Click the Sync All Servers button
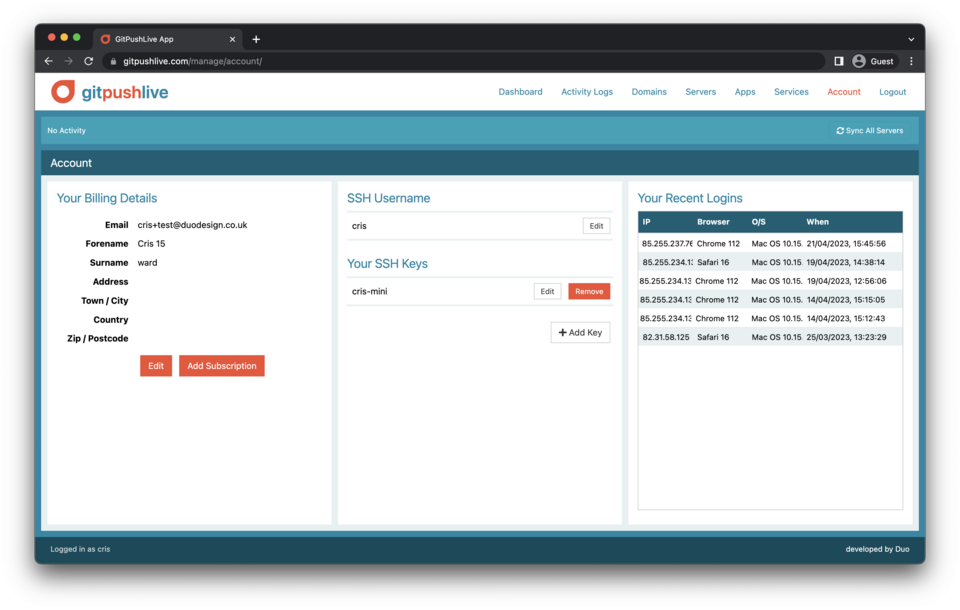Screen dimensions: 960x610 tap(869, 130)
